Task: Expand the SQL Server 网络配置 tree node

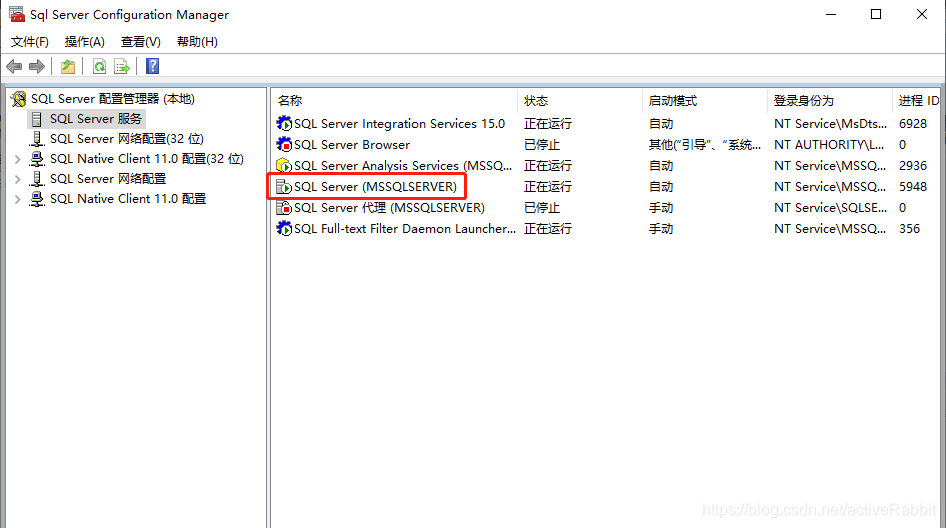Action: [17, 179]
